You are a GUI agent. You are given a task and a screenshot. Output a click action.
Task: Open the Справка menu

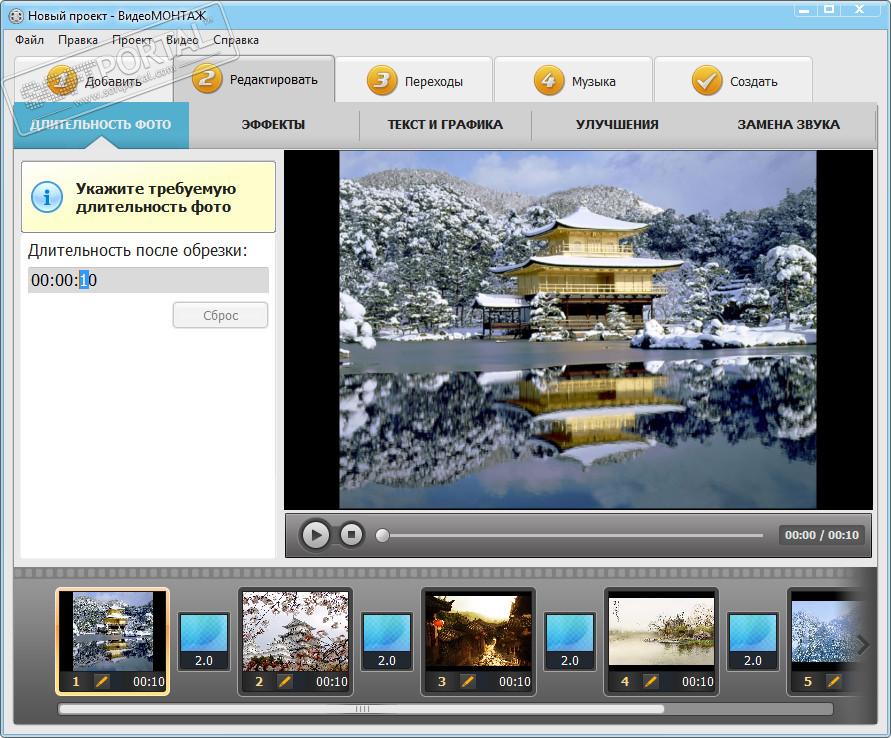pyautogui.click(x=236, y=40)
